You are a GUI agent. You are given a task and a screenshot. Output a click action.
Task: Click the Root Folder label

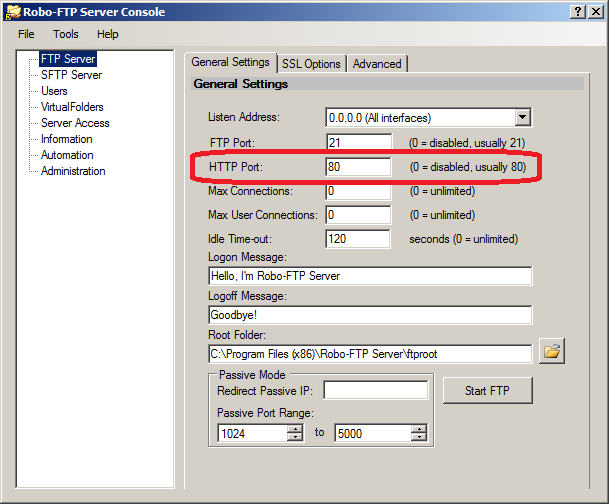pos(237,335)
